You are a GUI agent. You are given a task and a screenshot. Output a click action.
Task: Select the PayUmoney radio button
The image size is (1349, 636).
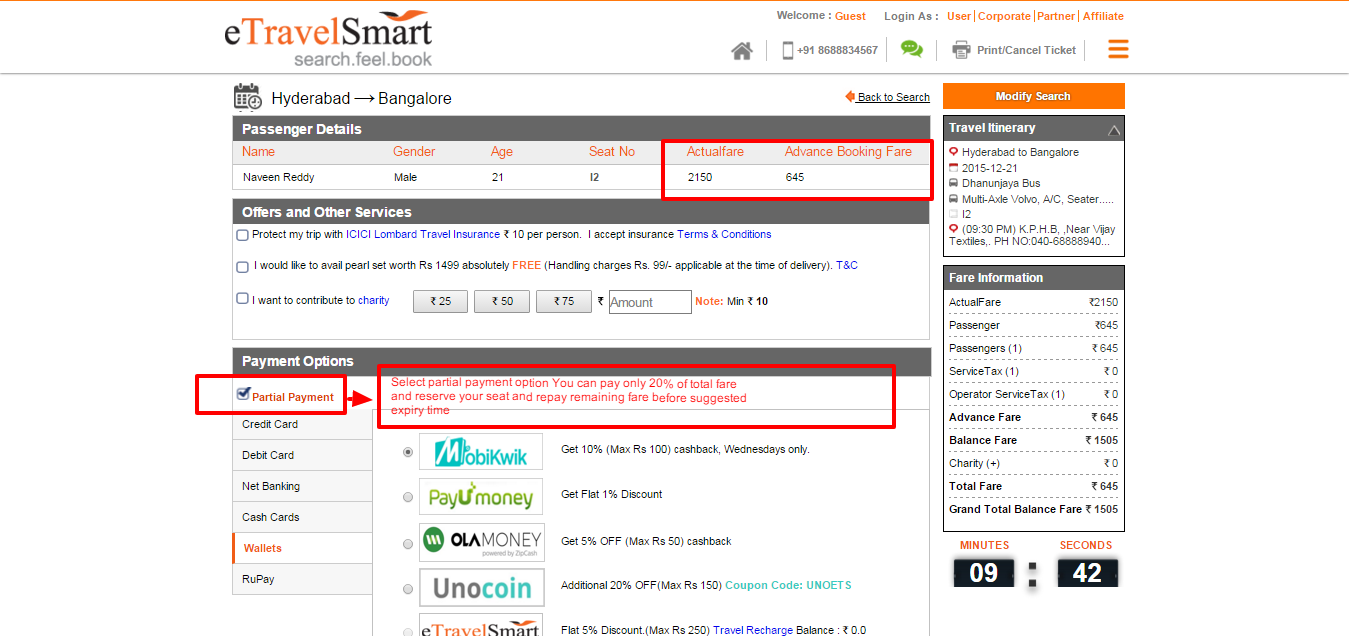(x=407, y=497)
